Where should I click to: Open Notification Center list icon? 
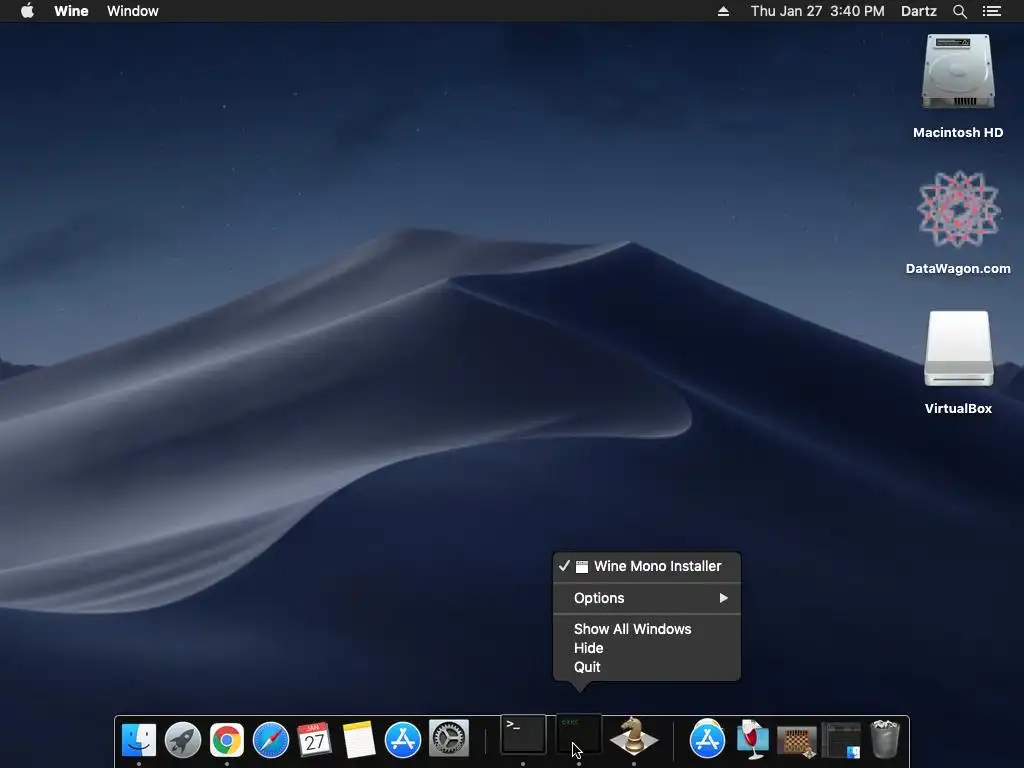[x=992, y=11]
